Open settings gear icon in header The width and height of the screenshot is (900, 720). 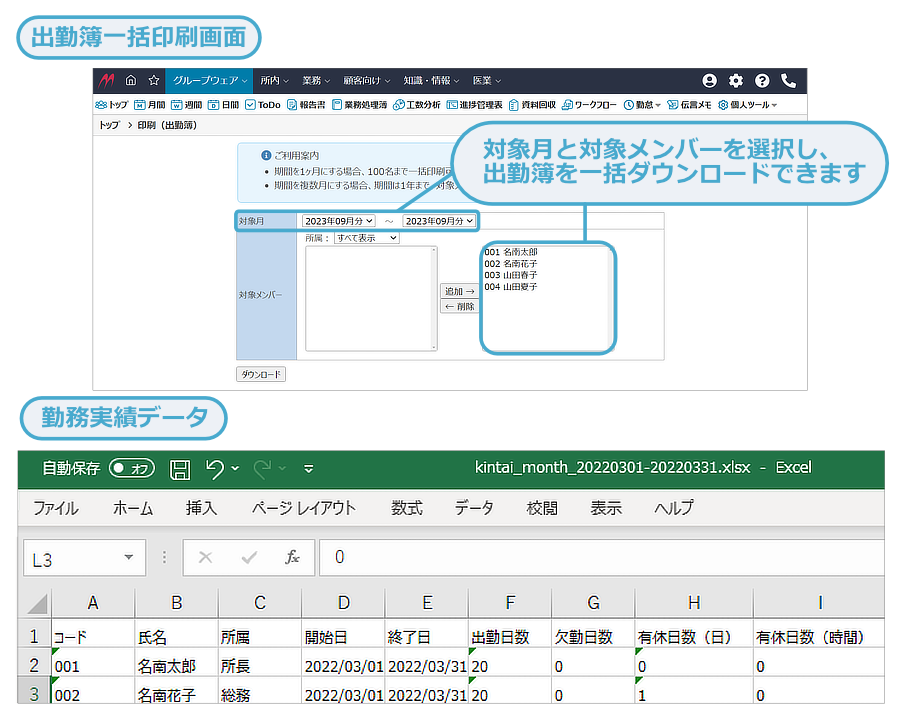click(x=736, y=81)
